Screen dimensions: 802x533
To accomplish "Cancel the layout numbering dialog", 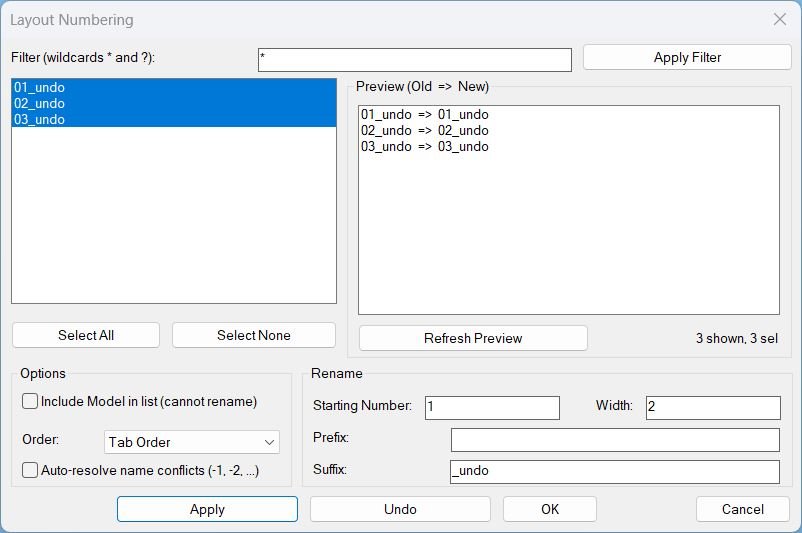I will pyautogui.click(x=743, y=509).
